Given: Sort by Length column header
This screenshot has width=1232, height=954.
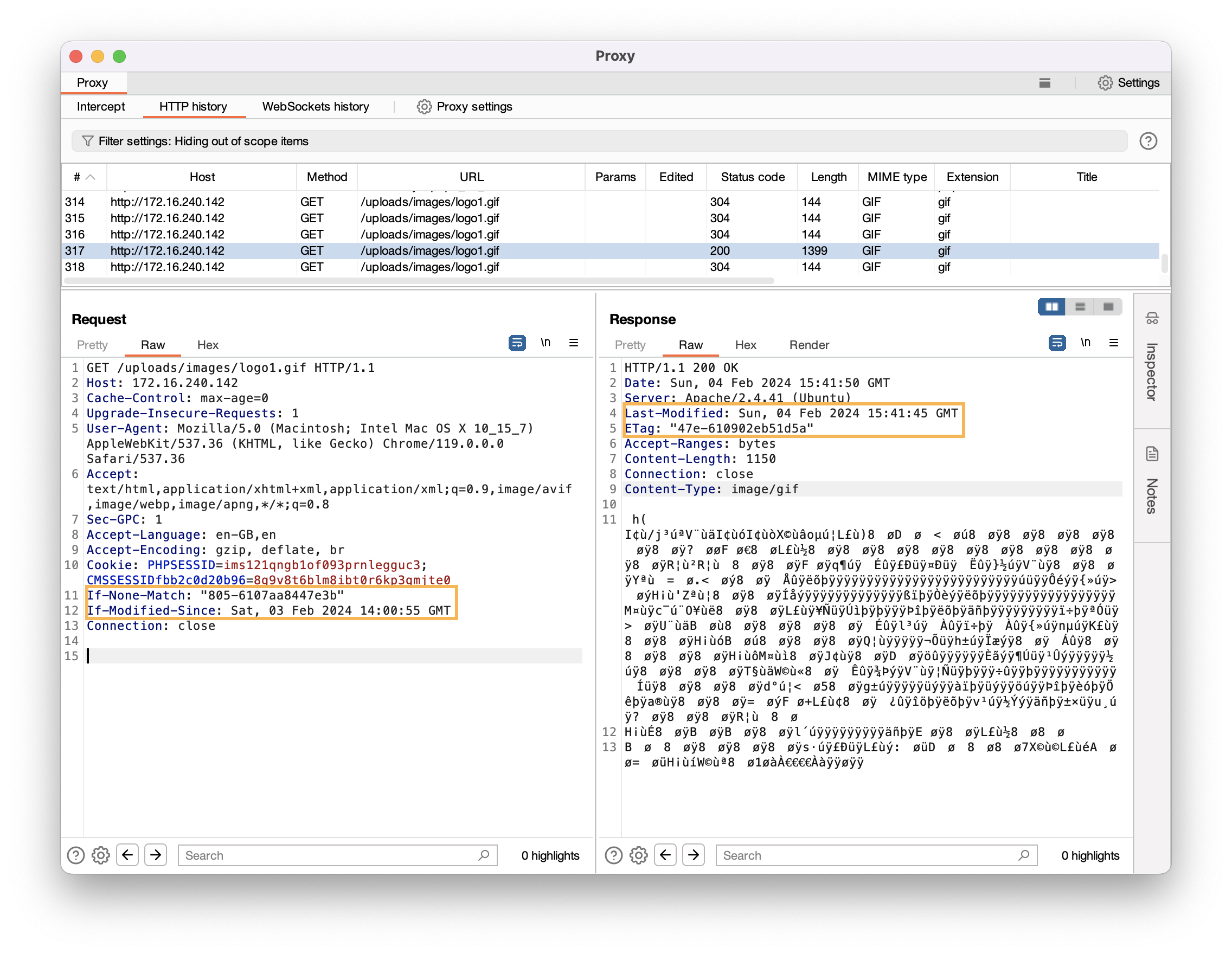Looking at the screenshot, I should point(828,177).
